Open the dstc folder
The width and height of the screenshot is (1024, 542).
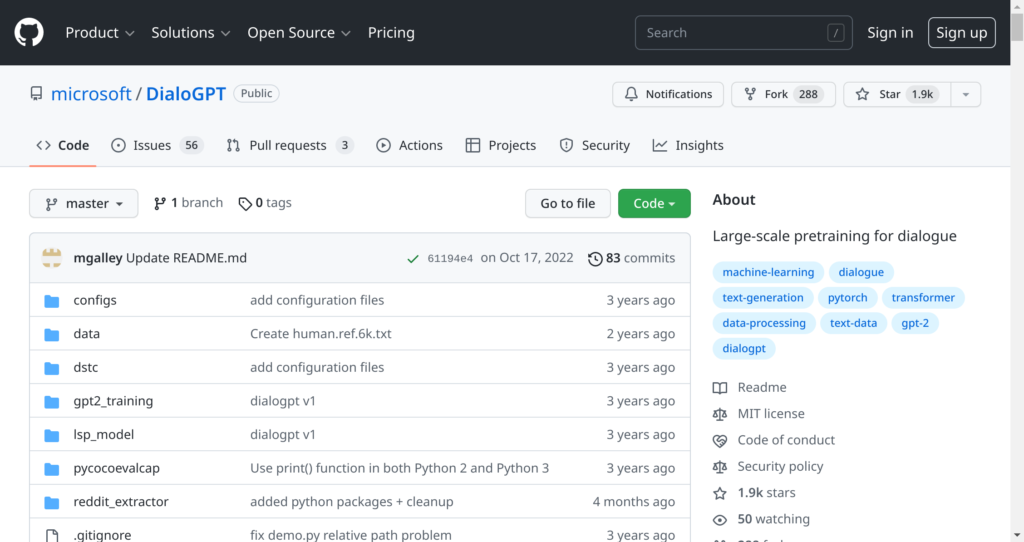86,368
